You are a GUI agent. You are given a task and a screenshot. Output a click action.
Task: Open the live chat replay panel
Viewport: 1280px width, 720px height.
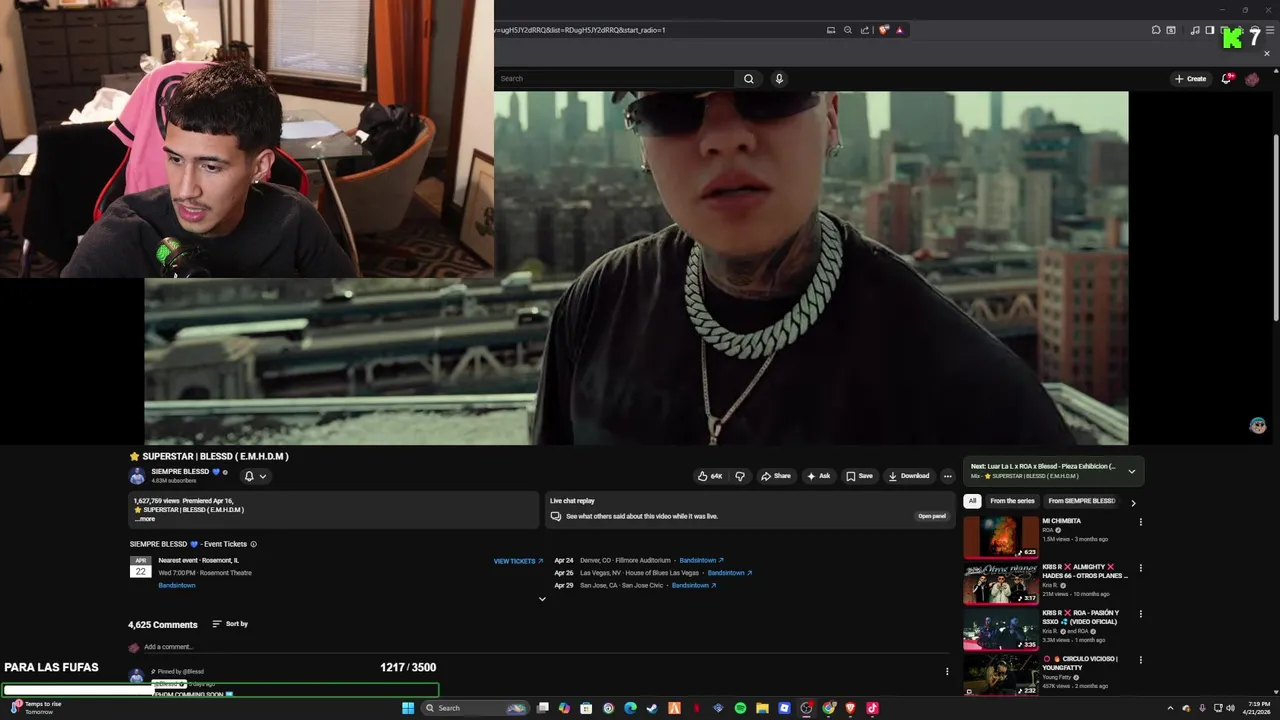coord(932,516)
